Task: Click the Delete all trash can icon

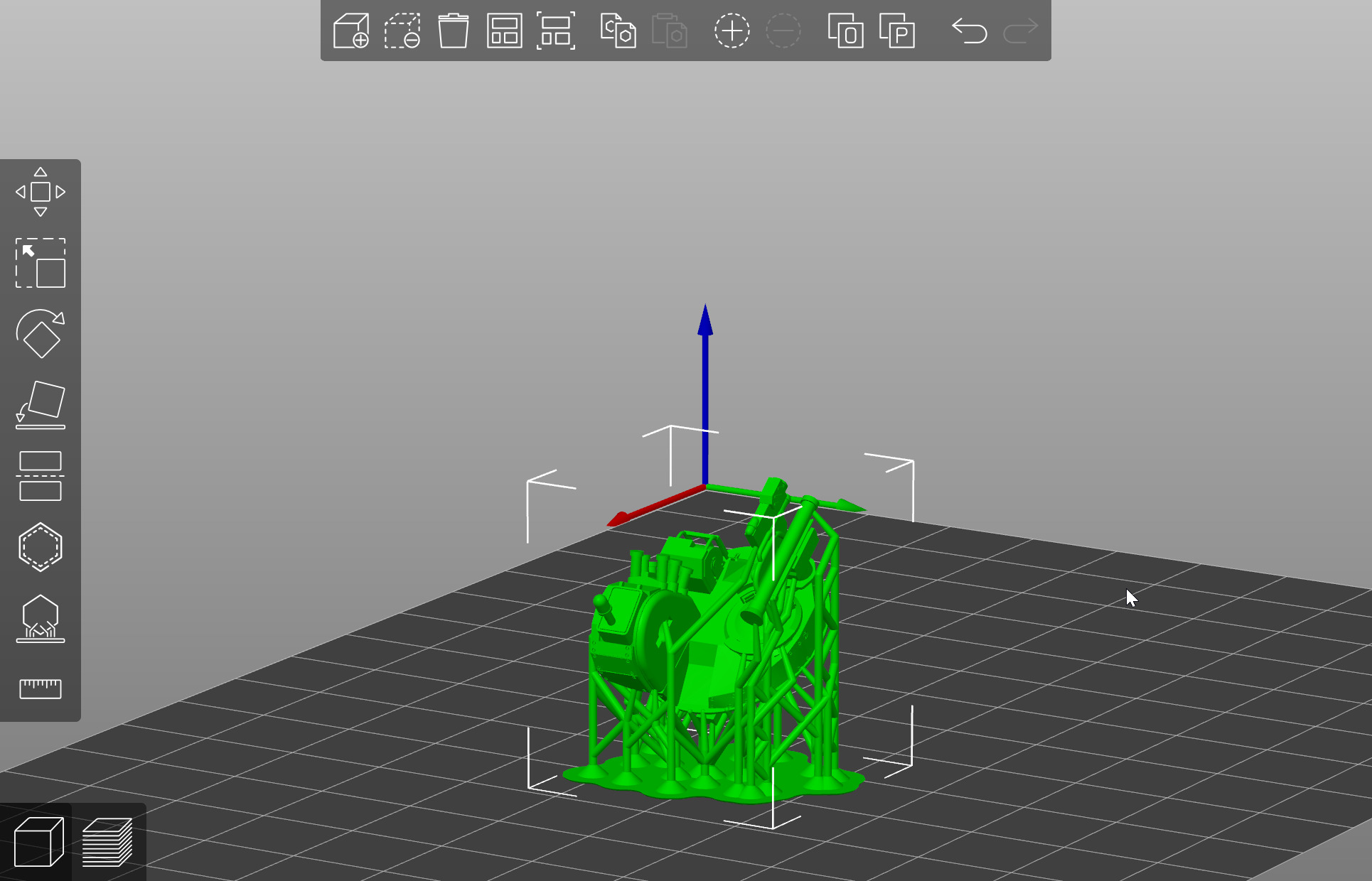Action: [x=453, y=31]
